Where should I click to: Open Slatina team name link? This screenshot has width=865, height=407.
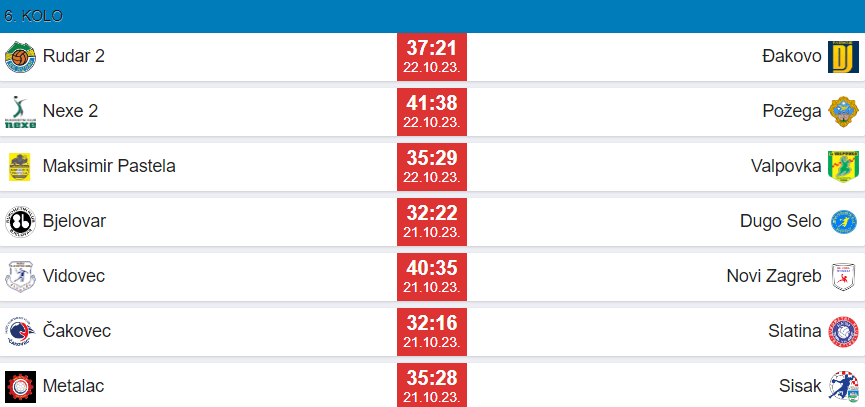click(796, 331)
